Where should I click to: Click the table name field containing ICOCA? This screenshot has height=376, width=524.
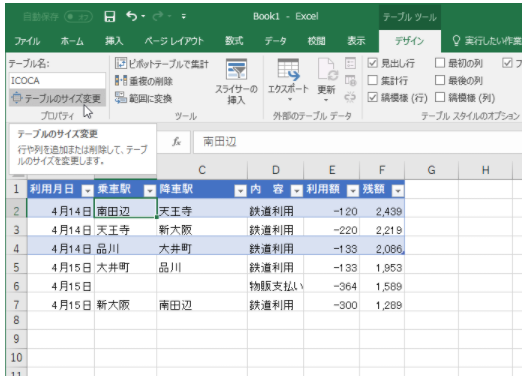(x=57, y=81)
